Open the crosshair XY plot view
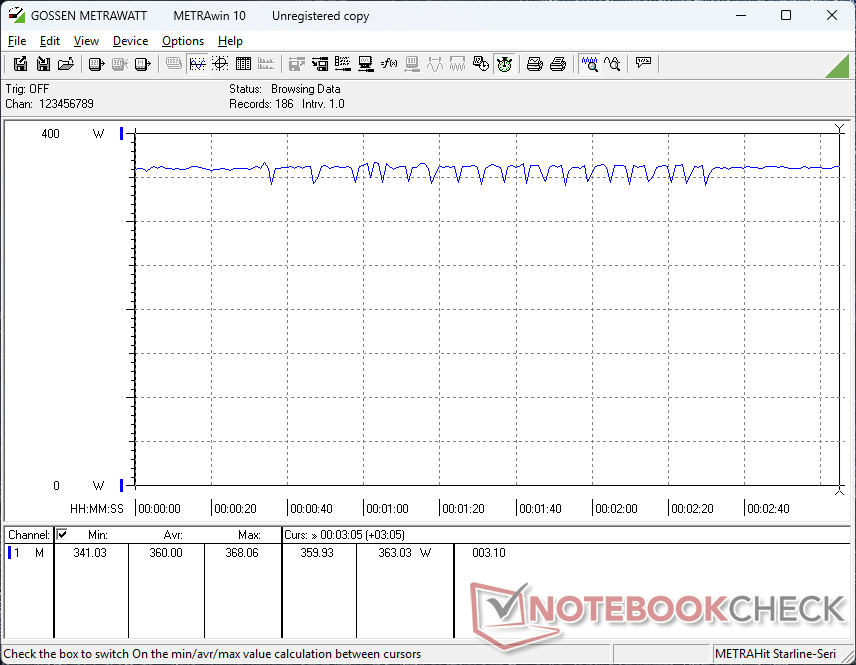Image resolution: width=856 pixels, height=665 pixels. pyautogui.click(x=219, y=64)
